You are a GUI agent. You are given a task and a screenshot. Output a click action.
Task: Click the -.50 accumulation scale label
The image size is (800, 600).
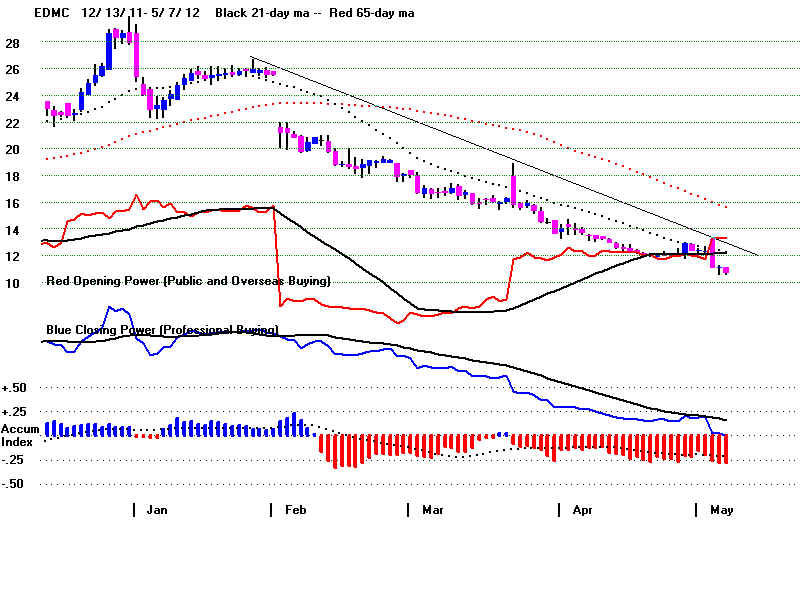point(16,484)
